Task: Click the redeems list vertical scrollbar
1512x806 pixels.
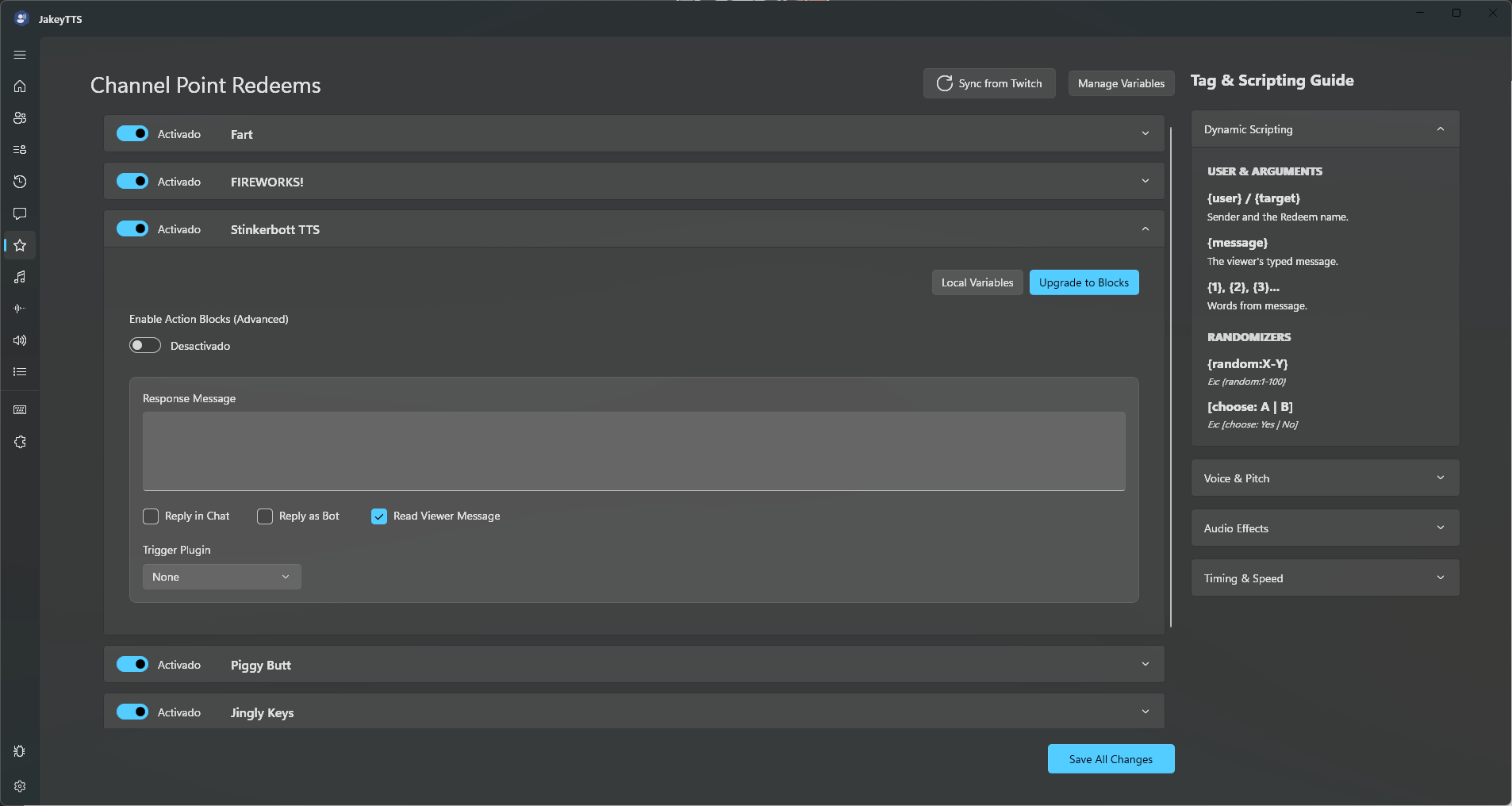Action: [1171, 377]
